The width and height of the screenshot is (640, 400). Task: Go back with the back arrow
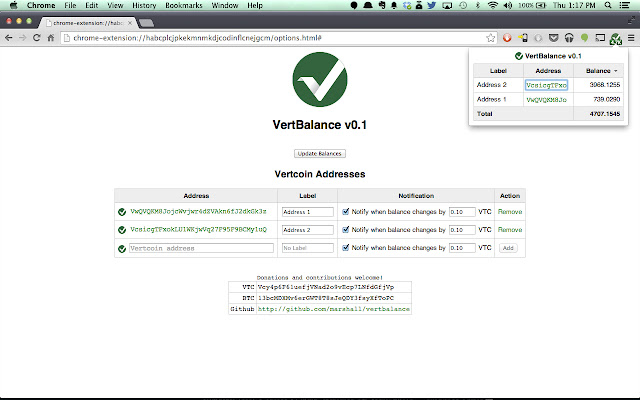click(9, 38)
